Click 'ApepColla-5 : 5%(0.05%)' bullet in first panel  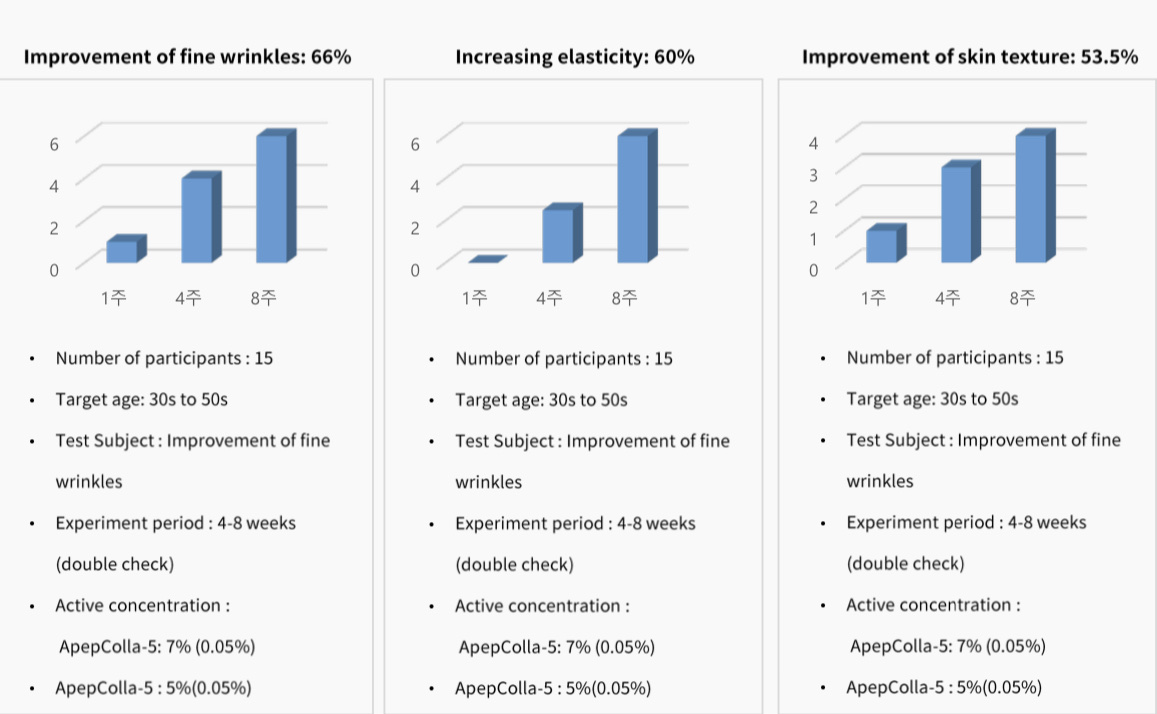coord(153,687)
